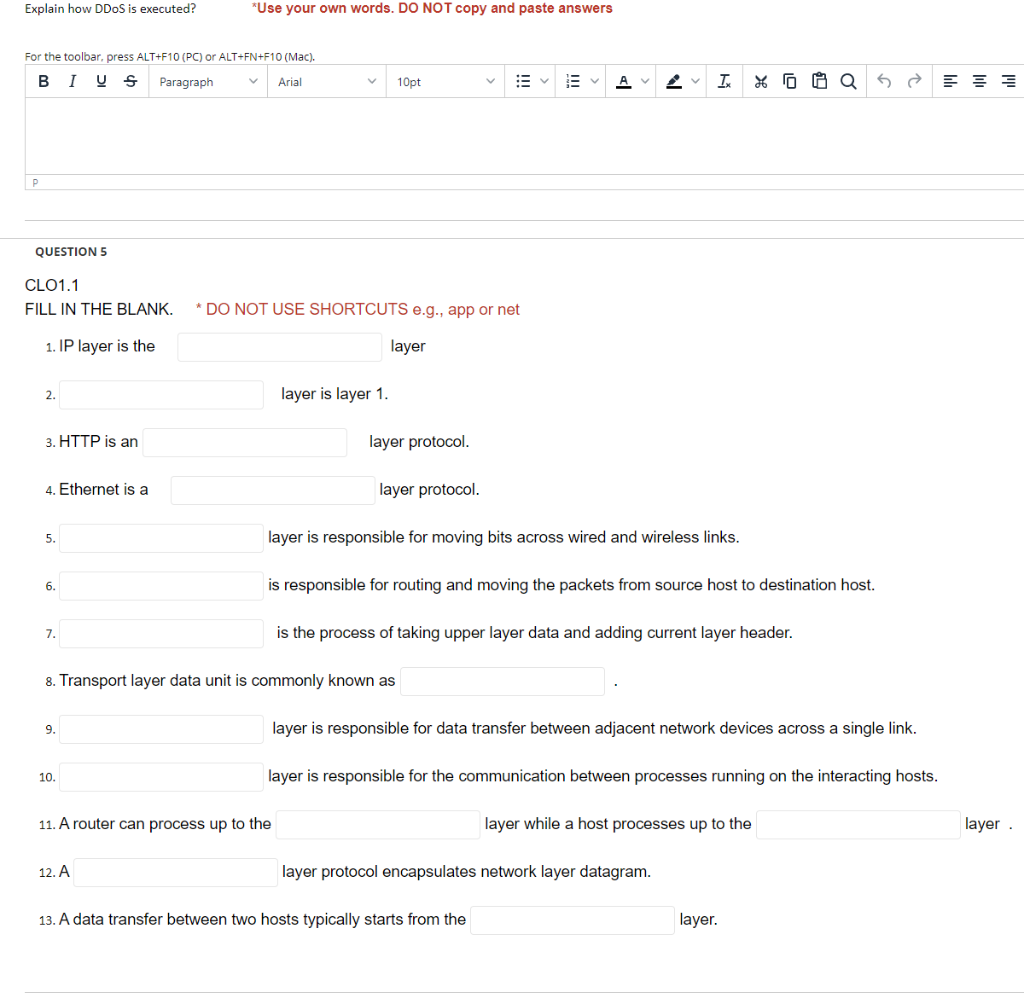Click the Undo icon
Screen dimensions: 1024x1004
[x=883, y=81]
